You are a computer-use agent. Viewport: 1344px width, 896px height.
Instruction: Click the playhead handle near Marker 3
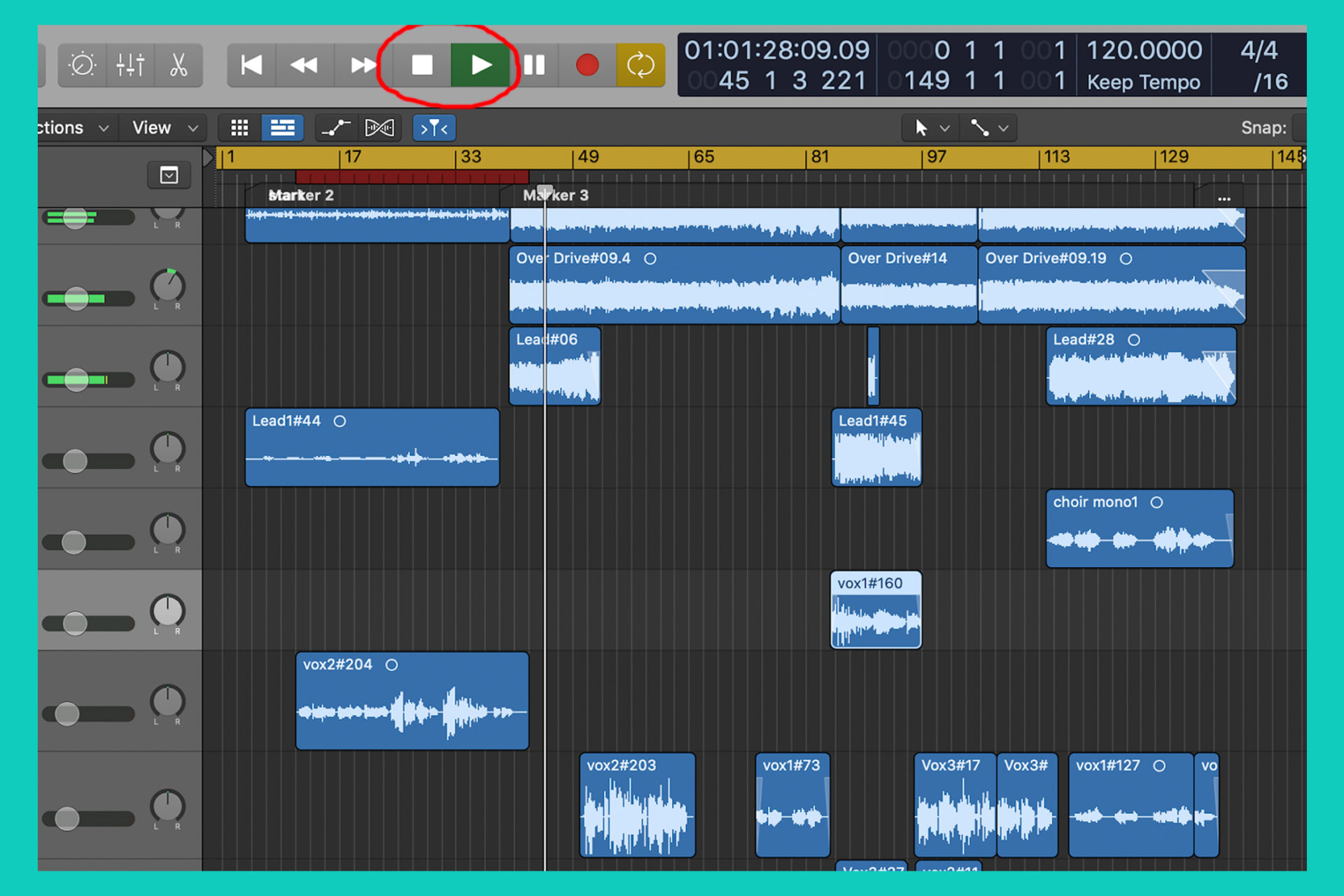tap(545, 190)
